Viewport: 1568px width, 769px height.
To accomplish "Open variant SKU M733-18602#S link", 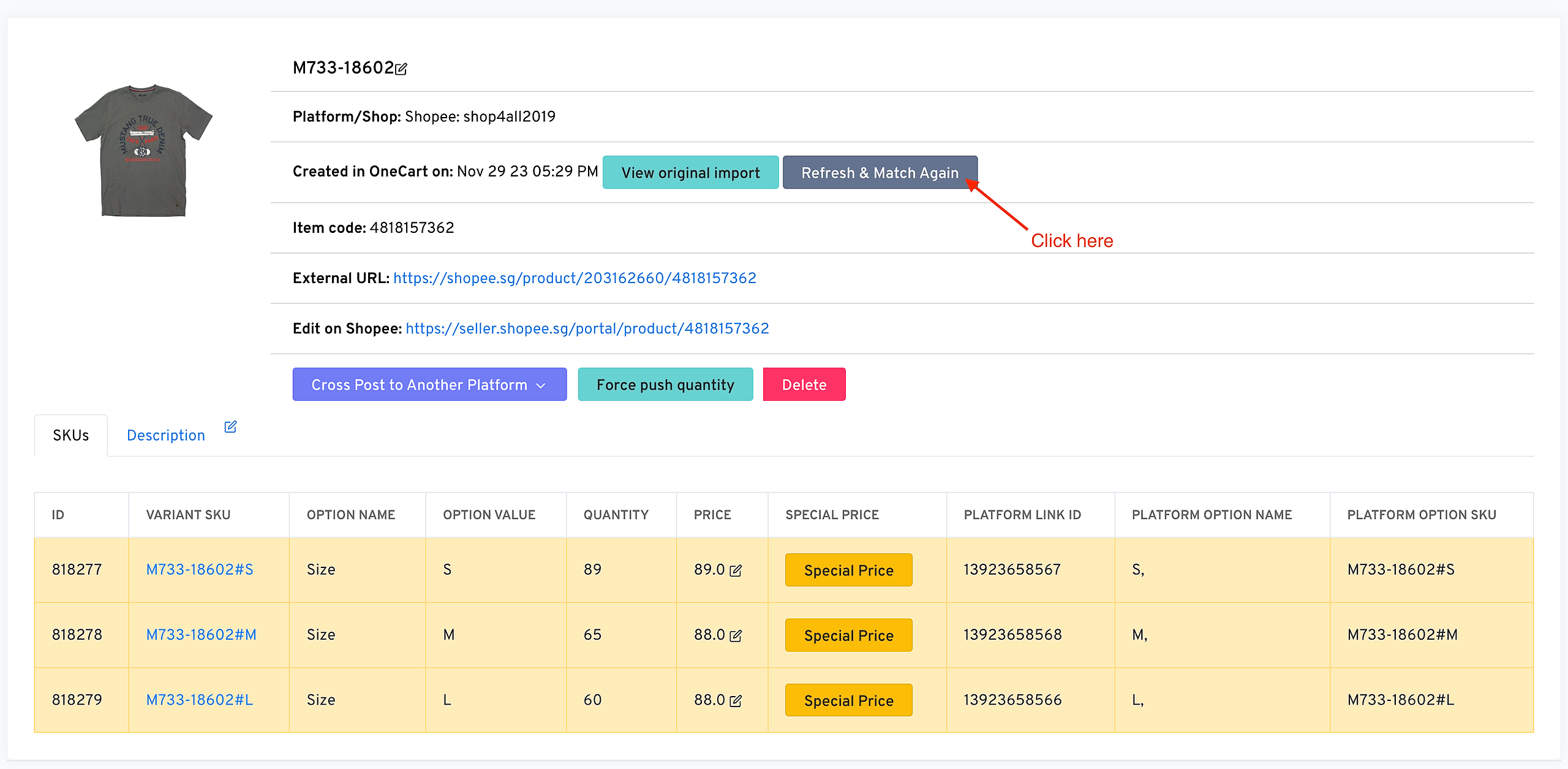I will pyautogui.click(x=199, y=569).
